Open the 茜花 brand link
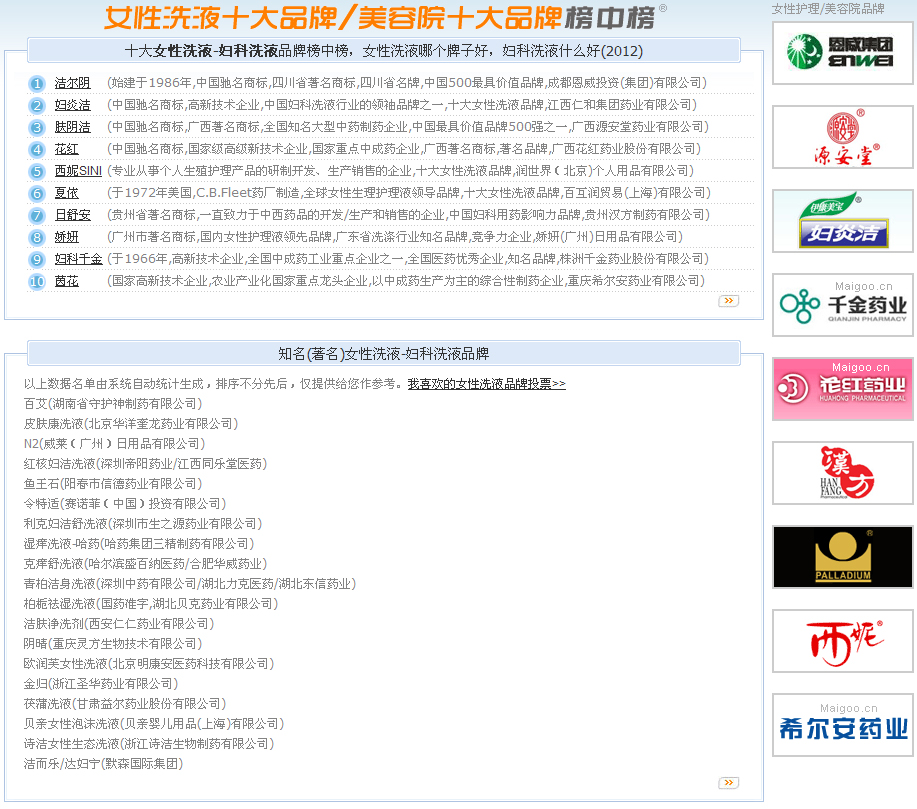917x809 pixels. pyautogui.click(x=67, y=281)
